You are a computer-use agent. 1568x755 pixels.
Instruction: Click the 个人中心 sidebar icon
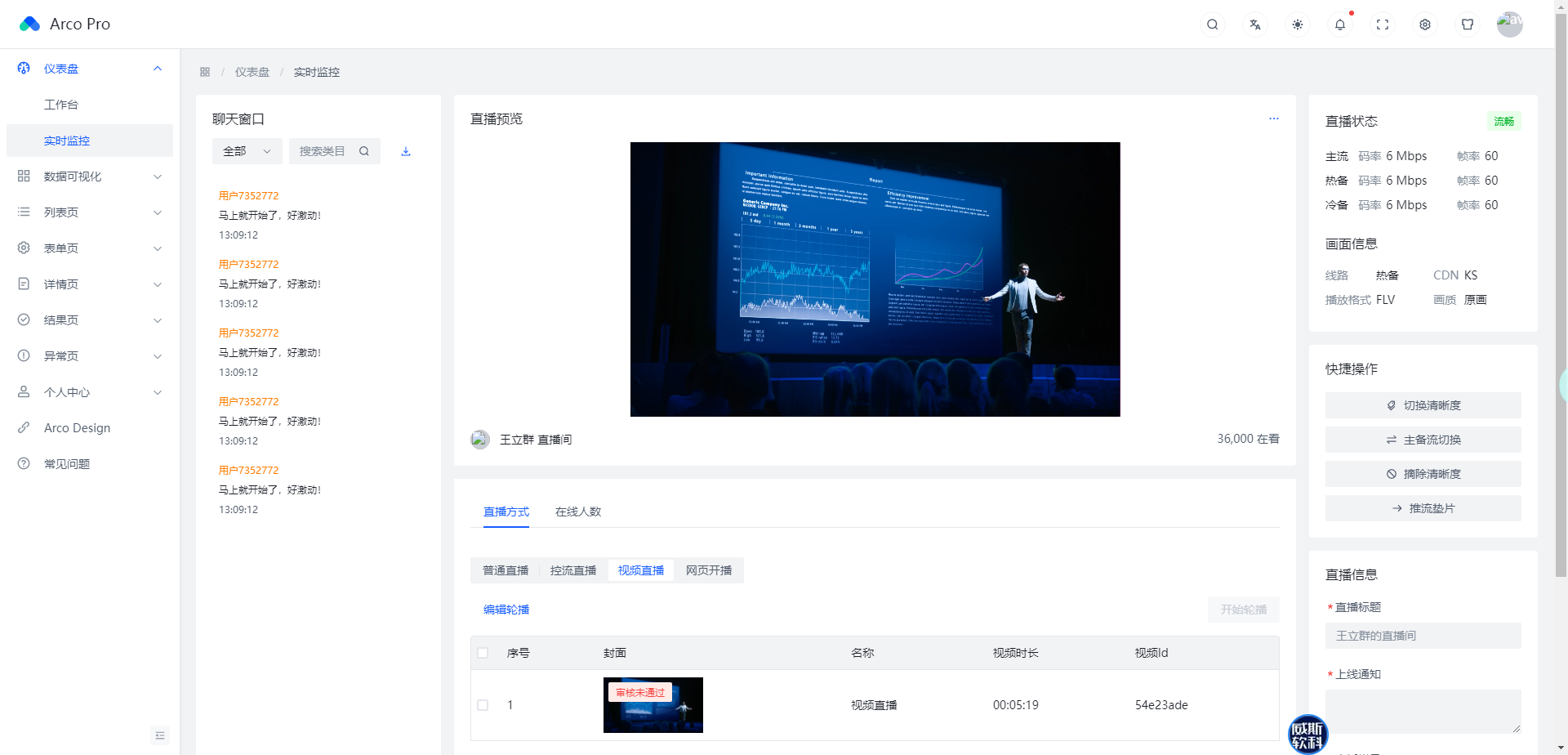(x=24, y=392)
